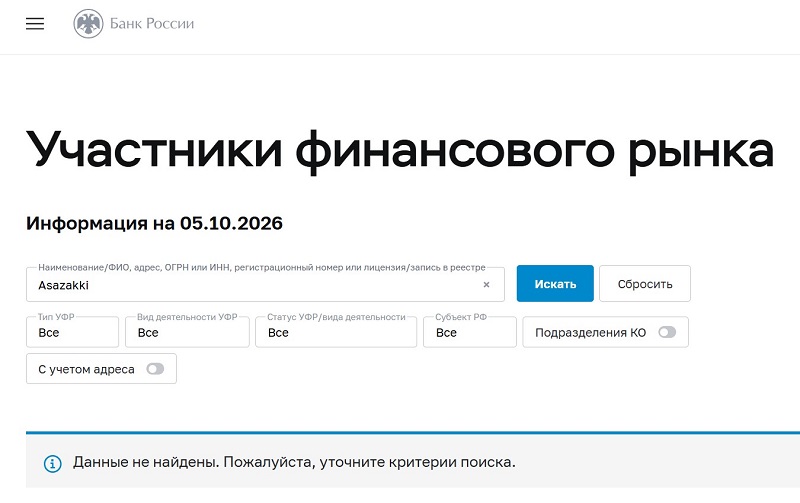Image resolution: width=800 pixels, height=503 pixels.
Task: Click the Bank of Russia emblem logo
Action: tap(88, 24)
